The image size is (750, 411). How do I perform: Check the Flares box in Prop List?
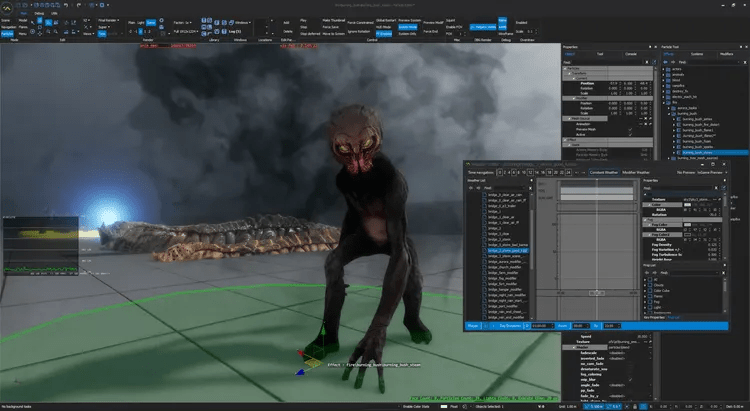click(650, 296)
